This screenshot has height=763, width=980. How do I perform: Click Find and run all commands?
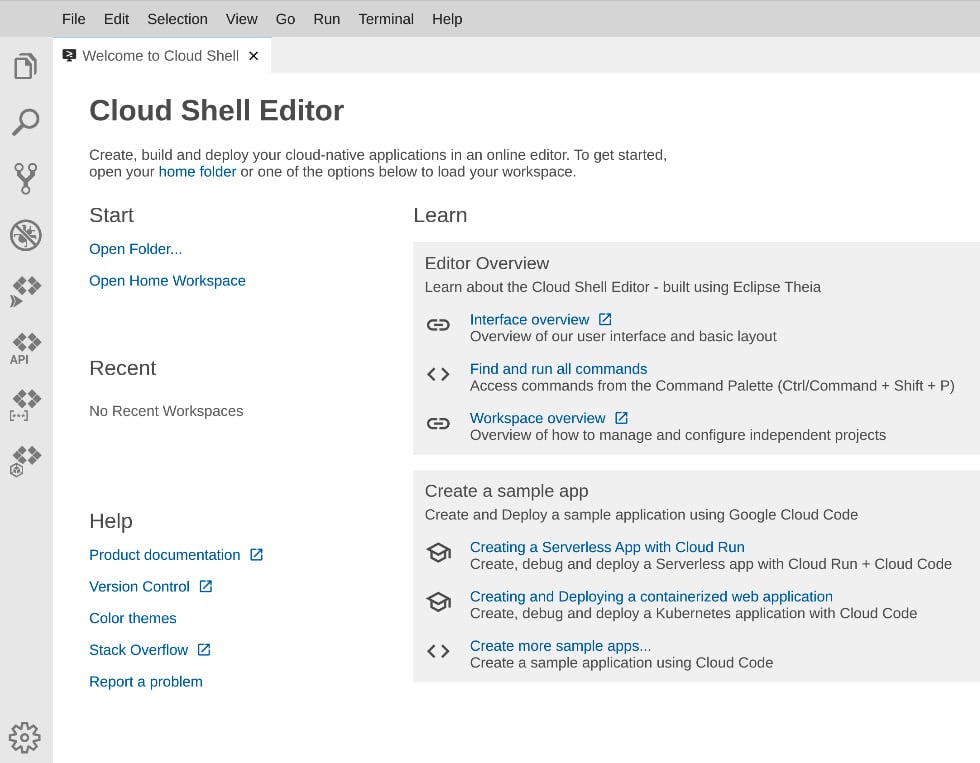(x=559, y=369)
